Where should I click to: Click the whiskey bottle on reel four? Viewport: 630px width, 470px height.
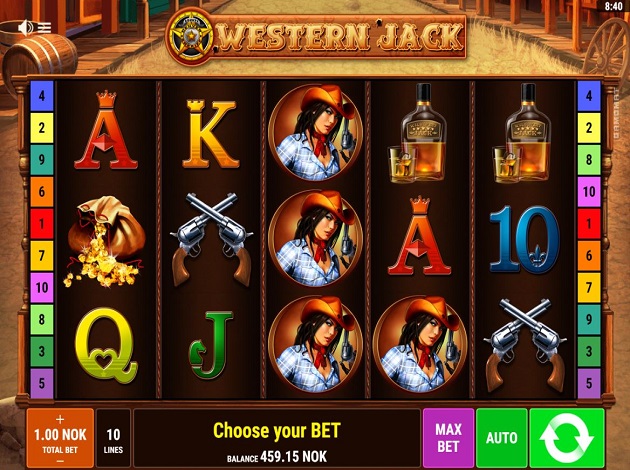pyautogui.click(x=418, y=133)
